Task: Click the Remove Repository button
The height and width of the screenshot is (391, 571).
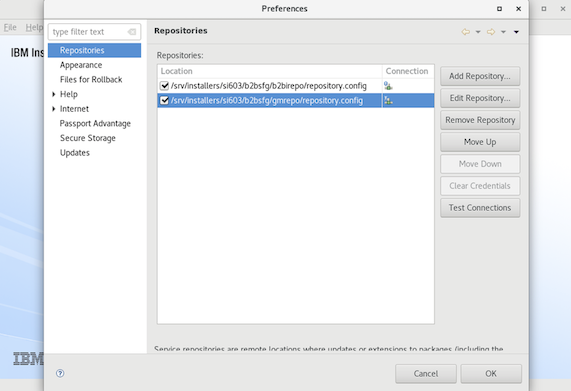Action: tap(480, 120)
